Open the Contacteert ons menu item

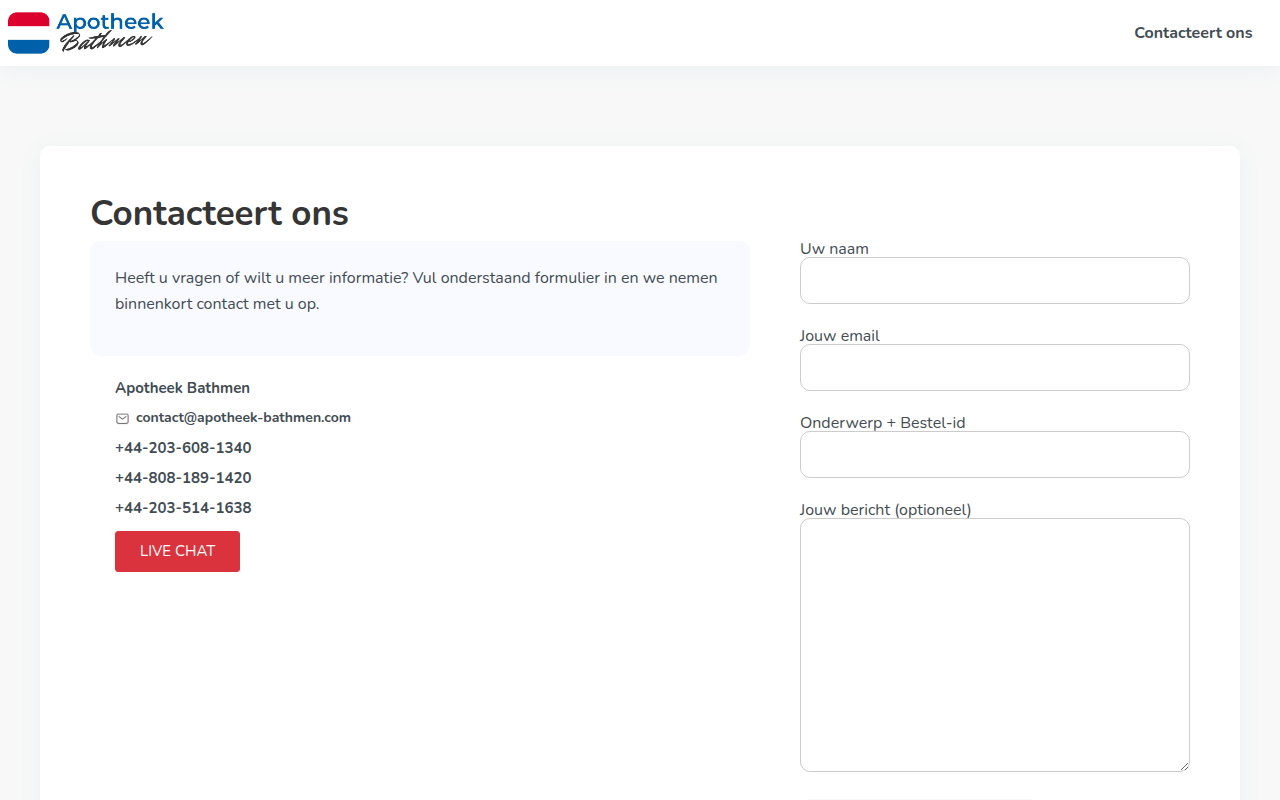1193,33
